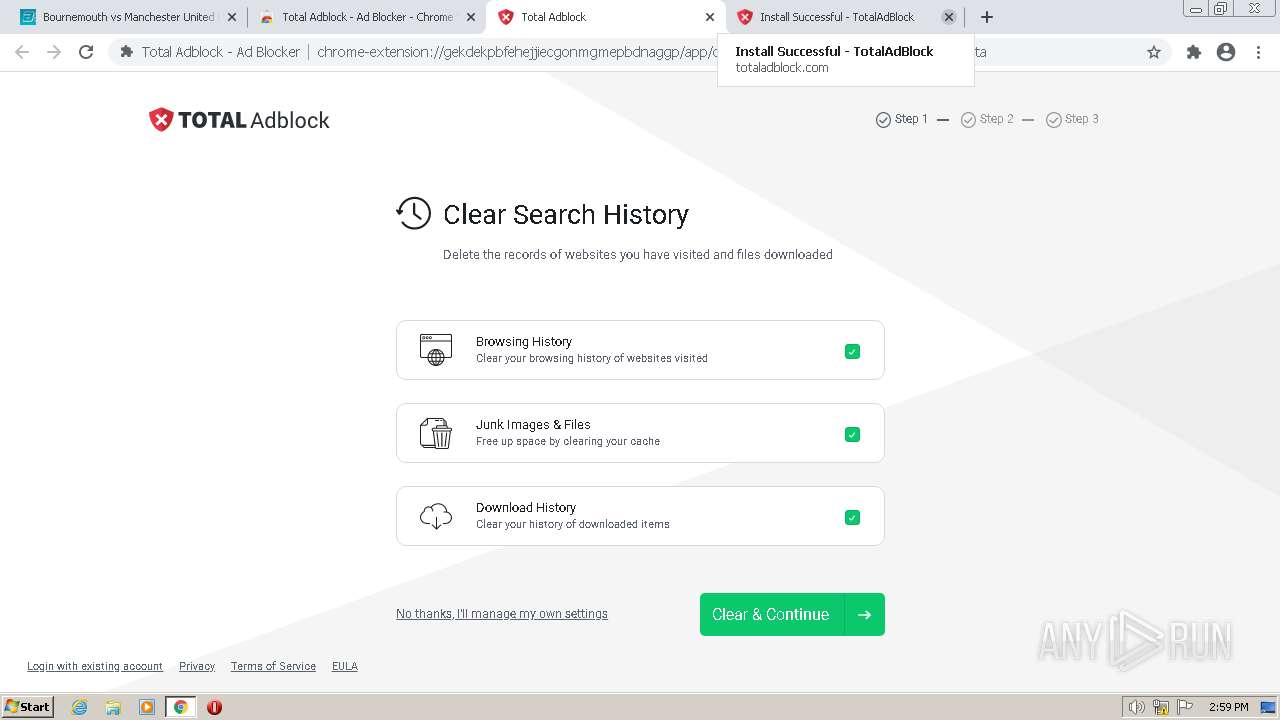The image size is (1280, 720).
Task: Open the EULA link
Action: tap(345, 666)
